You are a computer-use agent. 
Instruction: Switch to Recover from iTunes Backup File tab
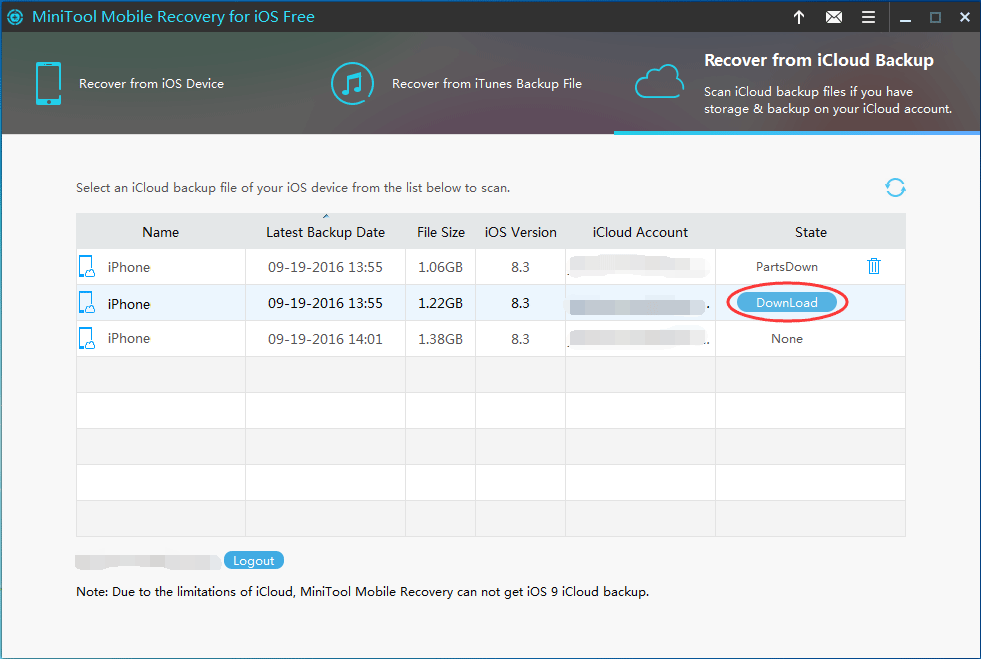pos(486,84)
